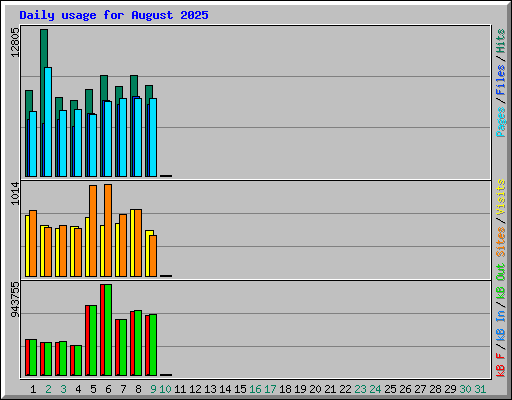Click day 9 on the x-axis
The width and height of the screenshot is (512, 400).
[x=153, y=389]
